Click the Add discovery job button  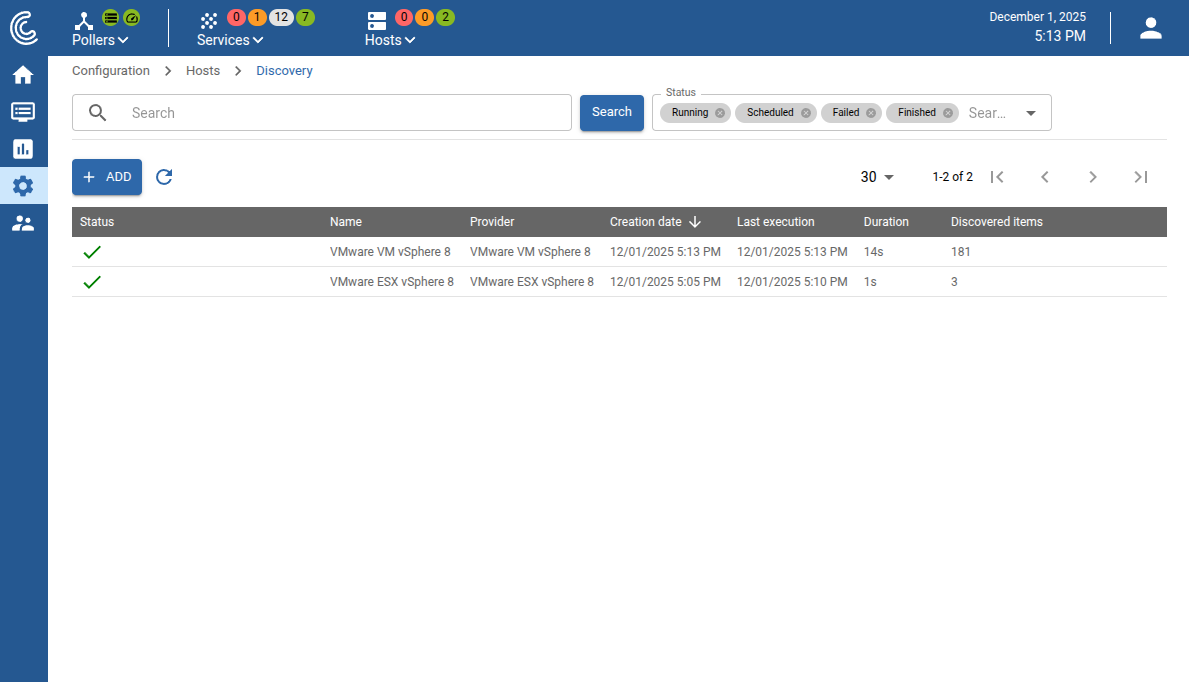[107, 177]
